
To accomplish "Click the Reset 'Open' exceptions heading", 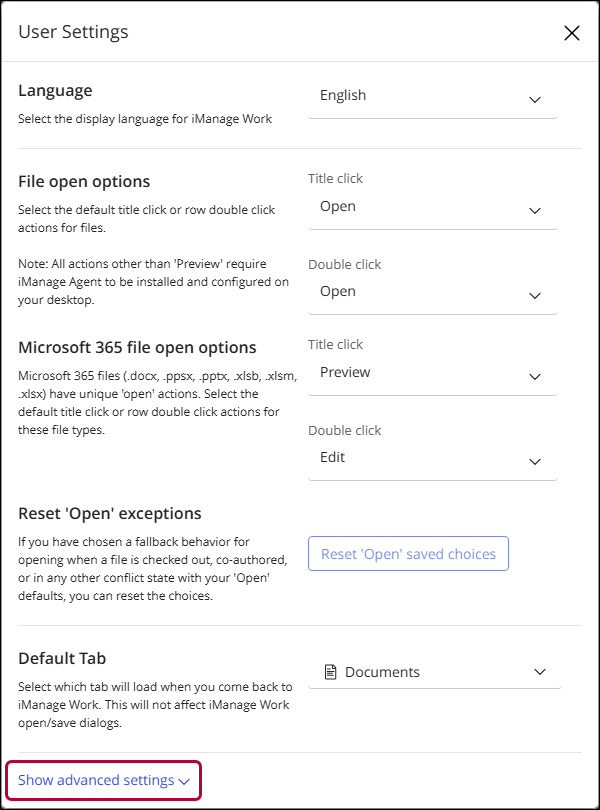I will point(110,513).
